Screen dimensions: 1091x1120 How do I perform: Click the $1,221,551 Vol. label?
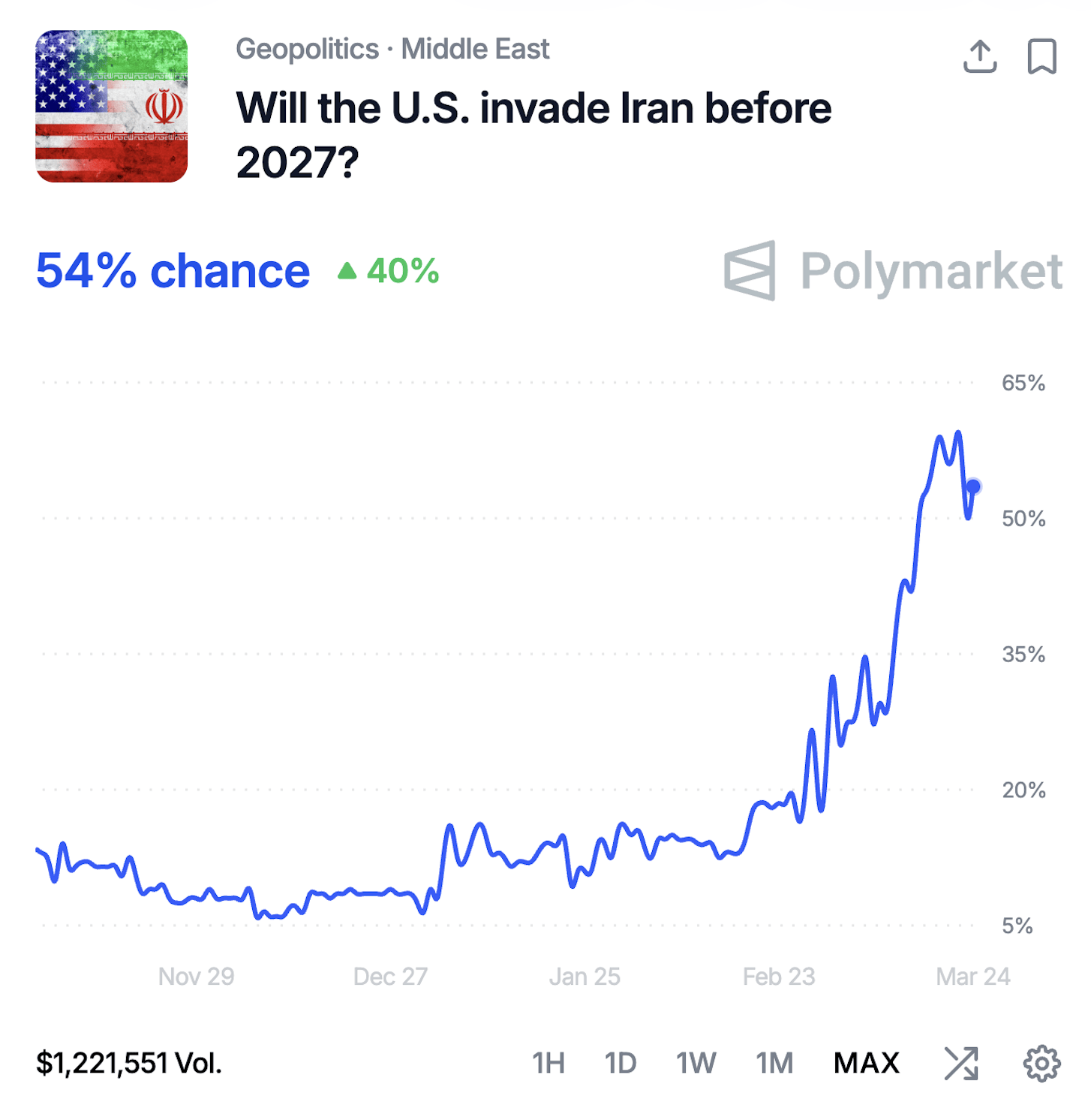pyautogui.click(x=129, y=1063)
